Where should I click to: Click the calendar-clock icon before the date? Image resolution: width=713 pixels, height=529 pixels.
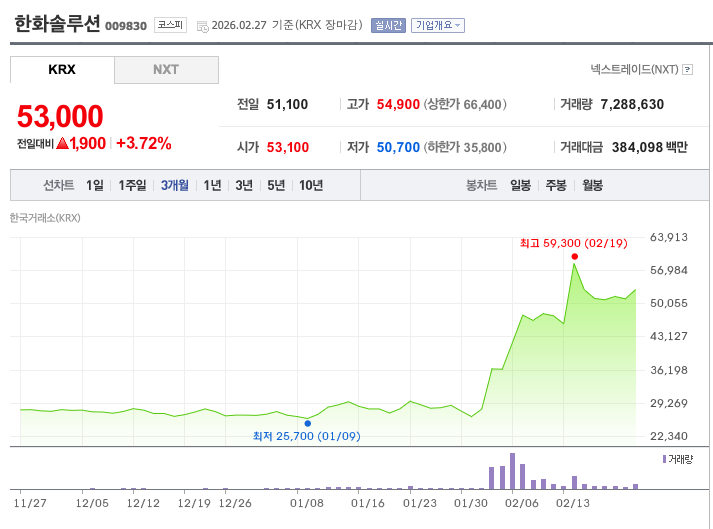[x=202, y=26]
